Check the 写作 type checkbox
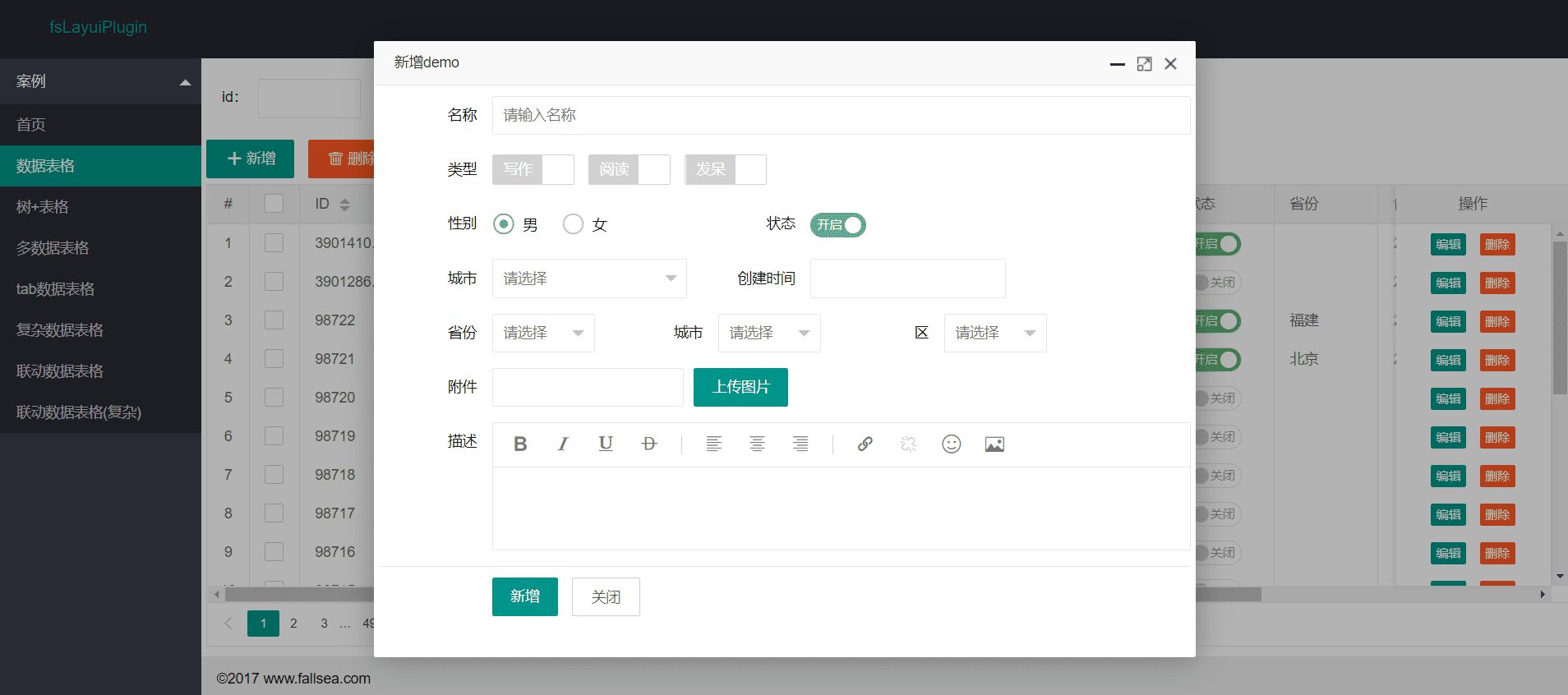1568x695 pixels. (533, 169)
